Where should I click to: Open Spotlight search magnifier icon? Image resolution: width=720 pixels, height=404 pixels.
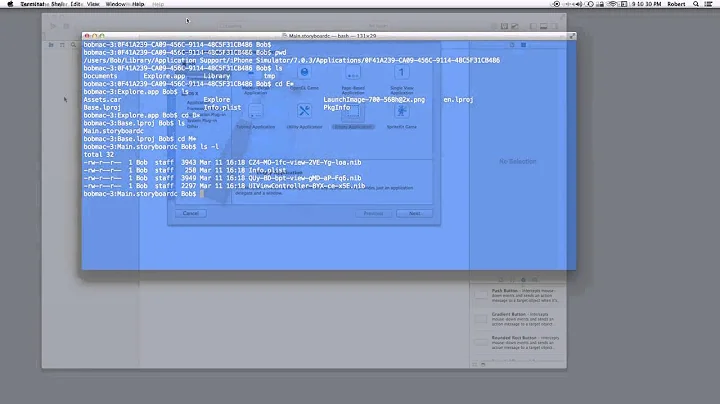pos(696,4)
